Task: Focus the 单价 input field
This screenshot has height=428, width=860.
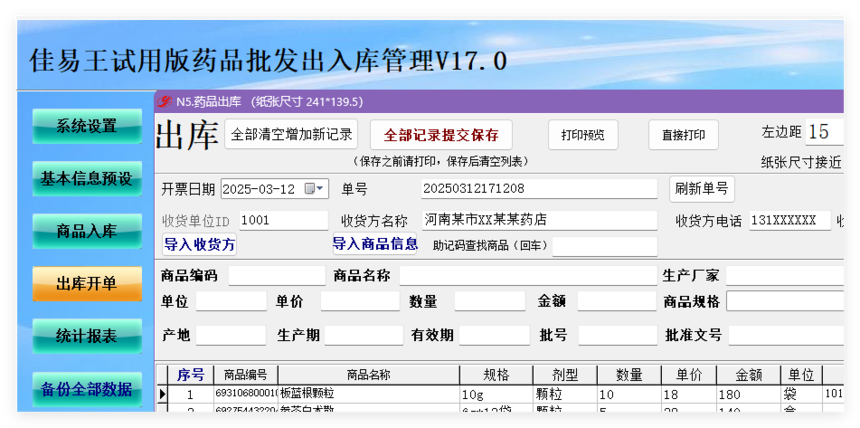Action: pos(360,301)
